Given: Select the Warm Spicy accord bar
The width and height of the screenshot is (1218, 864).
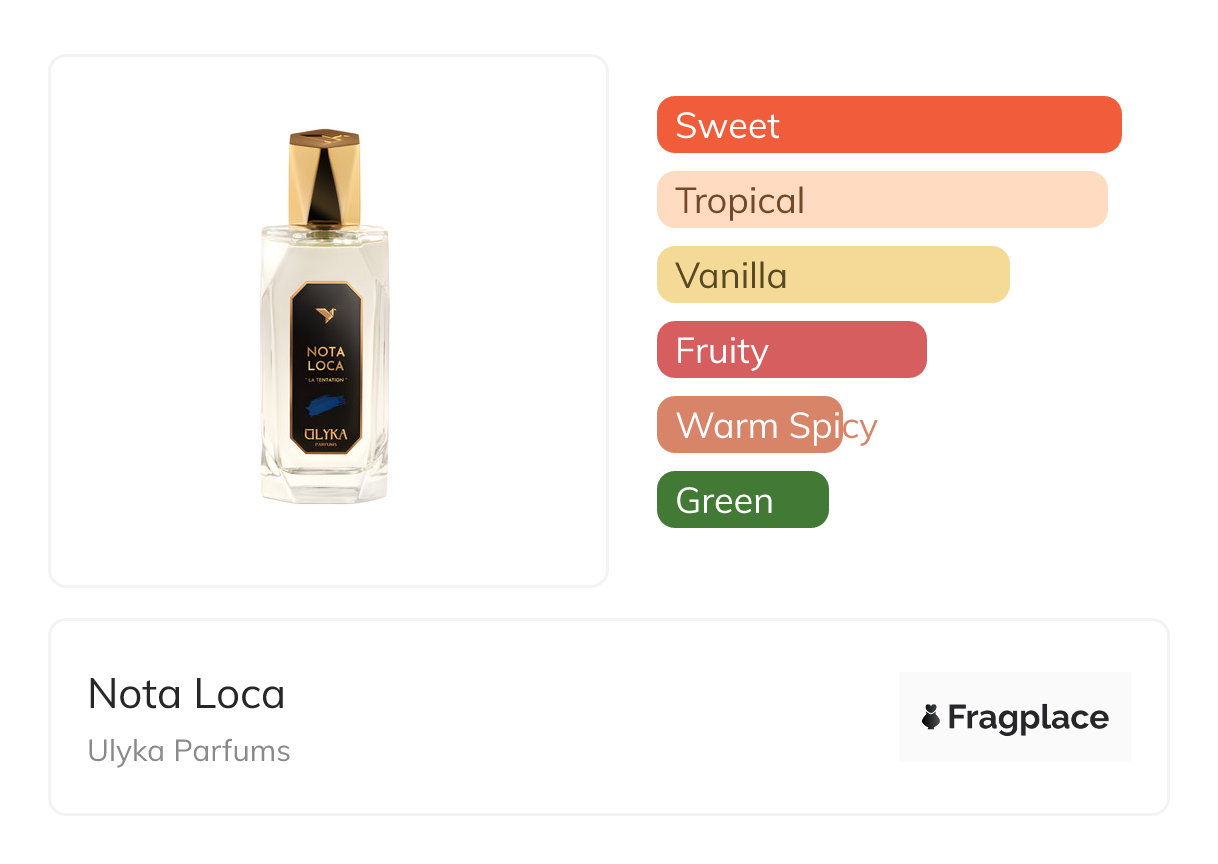Looking at the screenshot, I should pyautogui.click(x=750, y=425).
